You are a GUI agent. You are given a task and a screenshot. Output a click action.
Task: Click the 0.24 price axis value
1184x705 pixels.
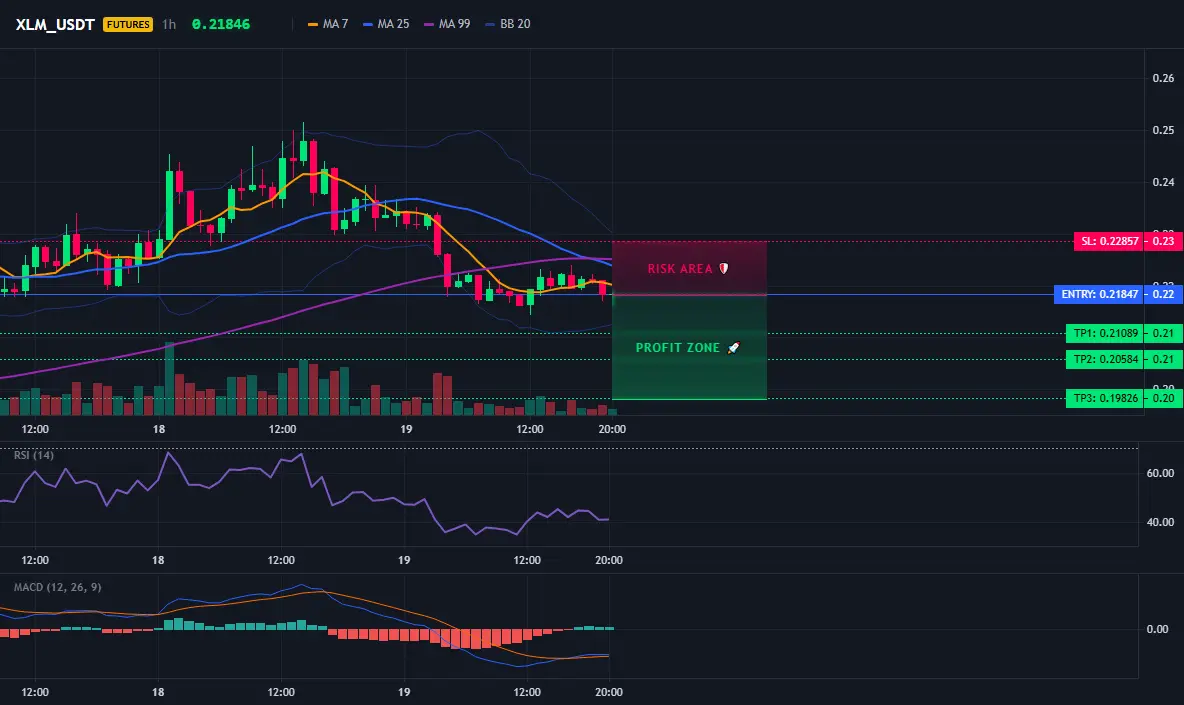pyautogui.click(x=1163, y=183)
